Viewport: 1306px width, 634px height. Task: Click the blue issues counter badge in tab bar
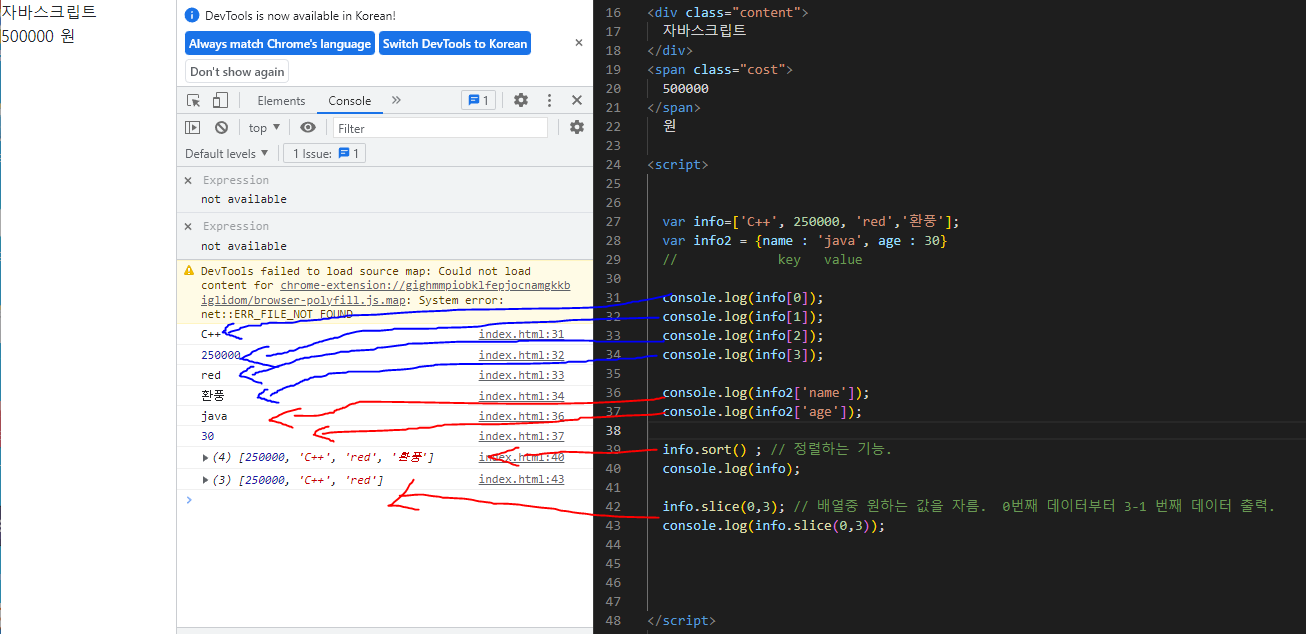click(x=478, y=100)
